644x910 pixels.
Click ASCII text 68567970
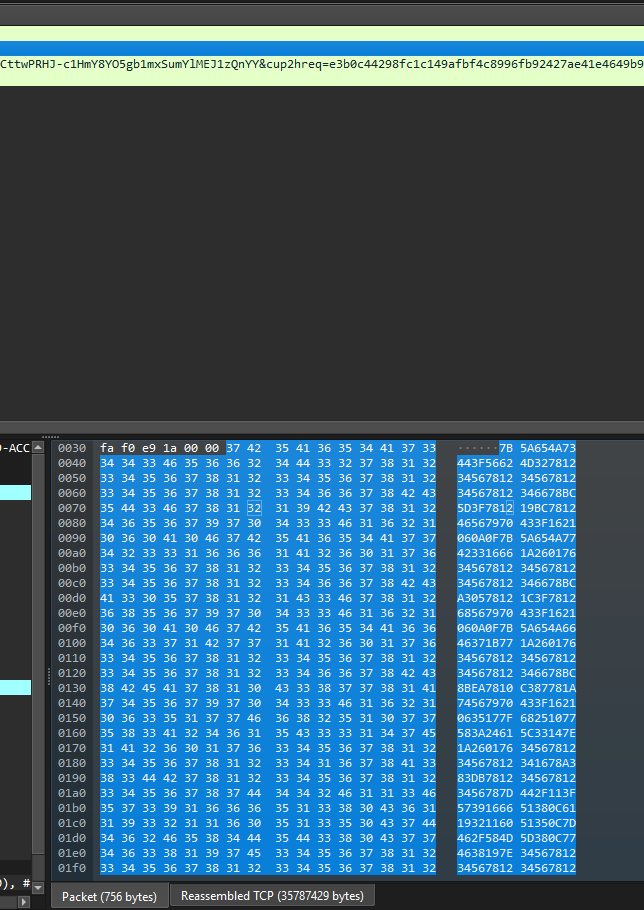click(x=485, y=613)
